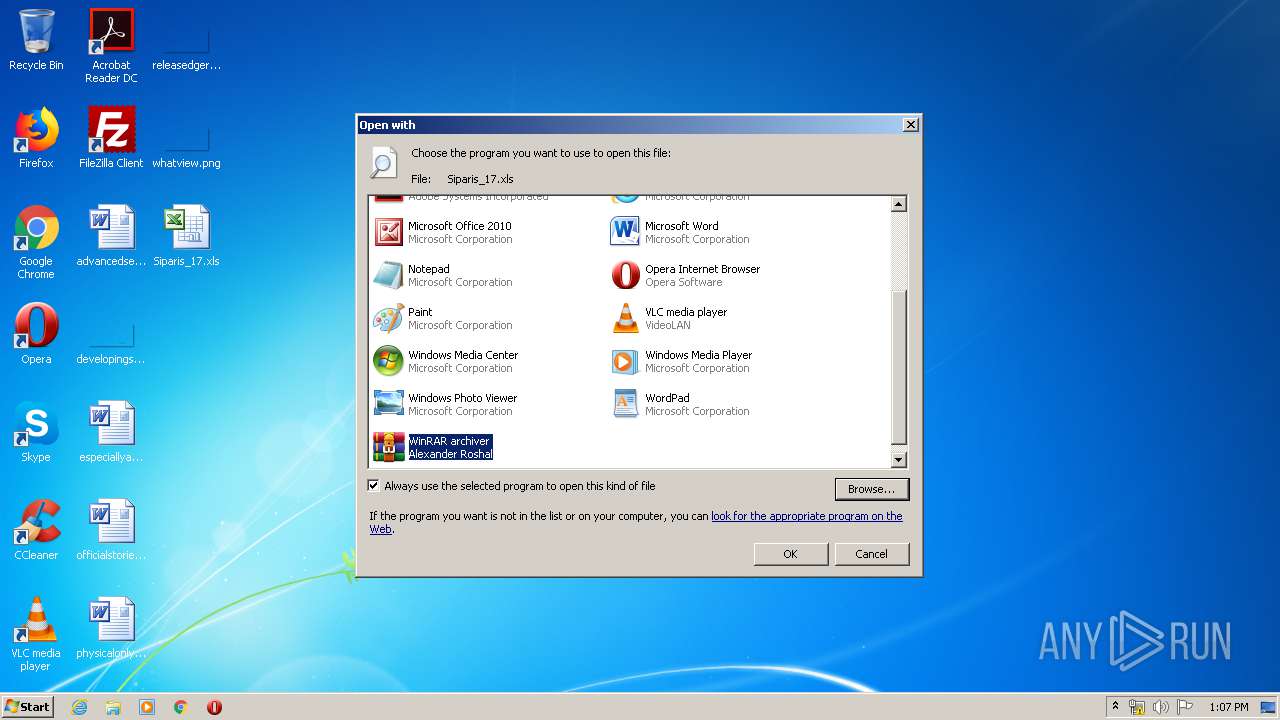
Task: Dismiss dialog with Cancel button
Action: click(x=871, y=554)
